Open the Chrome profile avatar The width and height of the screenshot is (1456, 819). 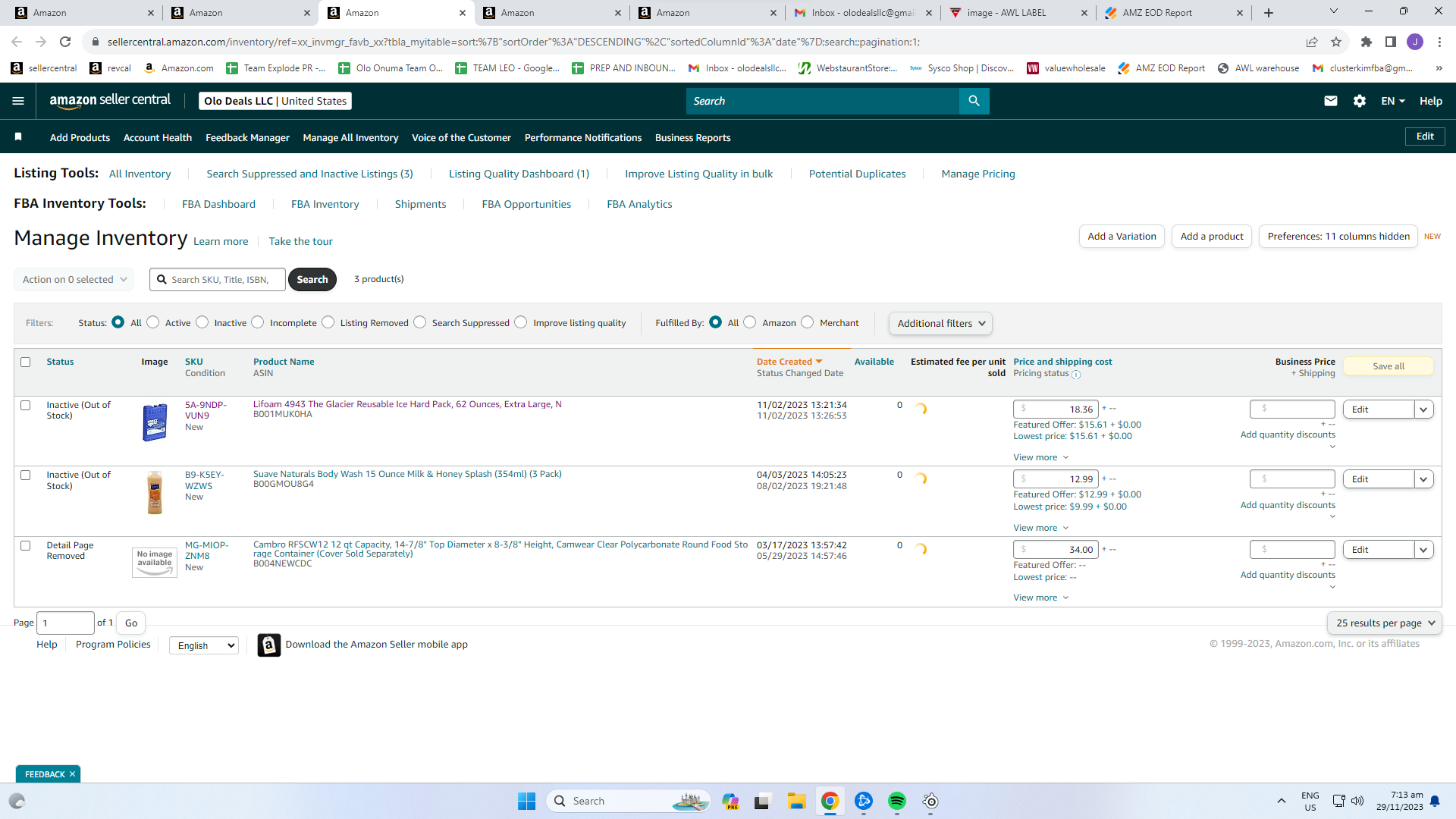1415,42
